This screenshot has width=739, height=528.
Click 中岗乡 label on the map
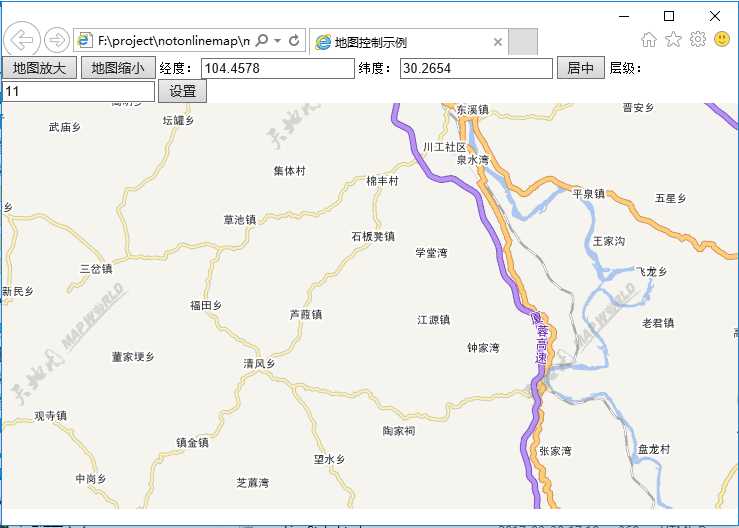click(x=91, y=479)
